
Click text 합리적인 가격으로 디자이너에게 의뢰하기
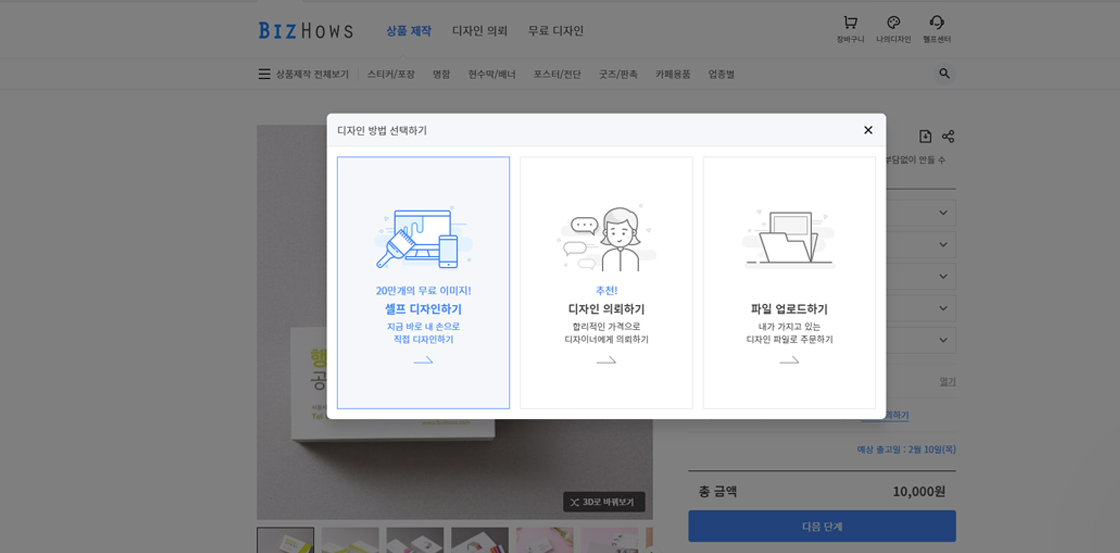tap(606, 333)
